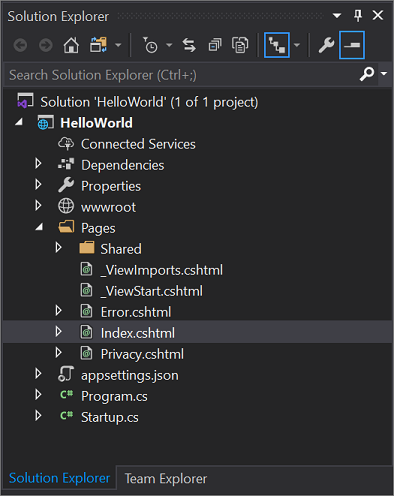Screen dimensions: 394x496
Task: Click the Pending Changes Filter clock icon
Action: click(x=150, y=45)
